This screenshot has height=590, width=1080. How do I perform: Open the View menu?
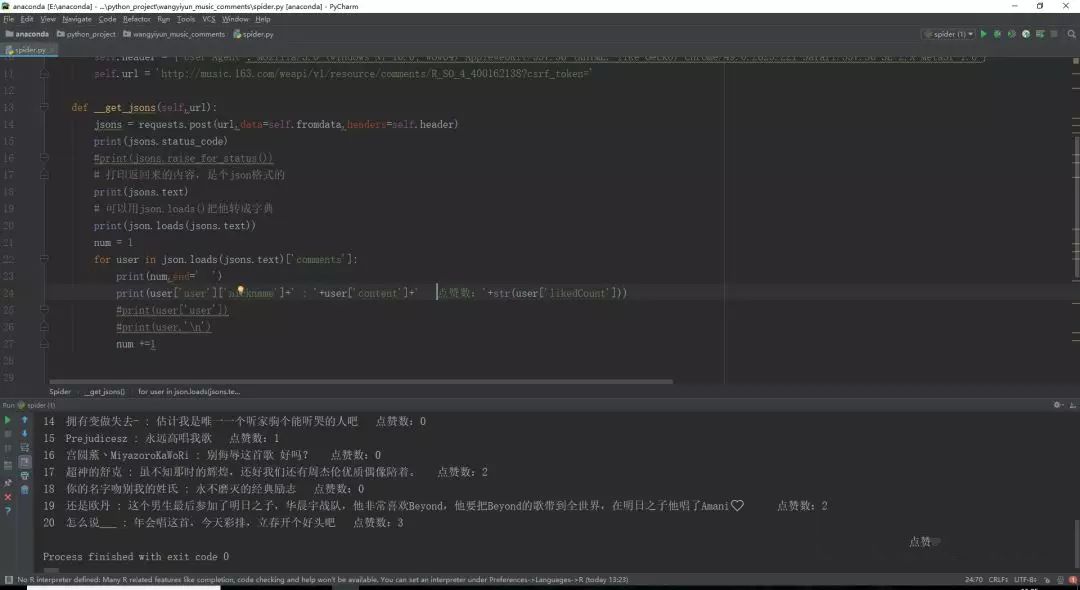48,19
